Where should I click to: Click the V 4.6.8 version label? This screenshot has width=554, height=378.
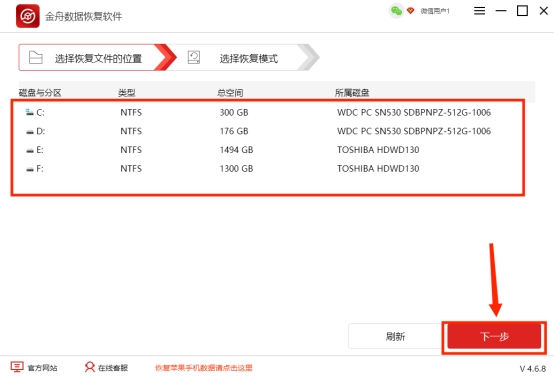pyautogui.click(x=533, y=369)
